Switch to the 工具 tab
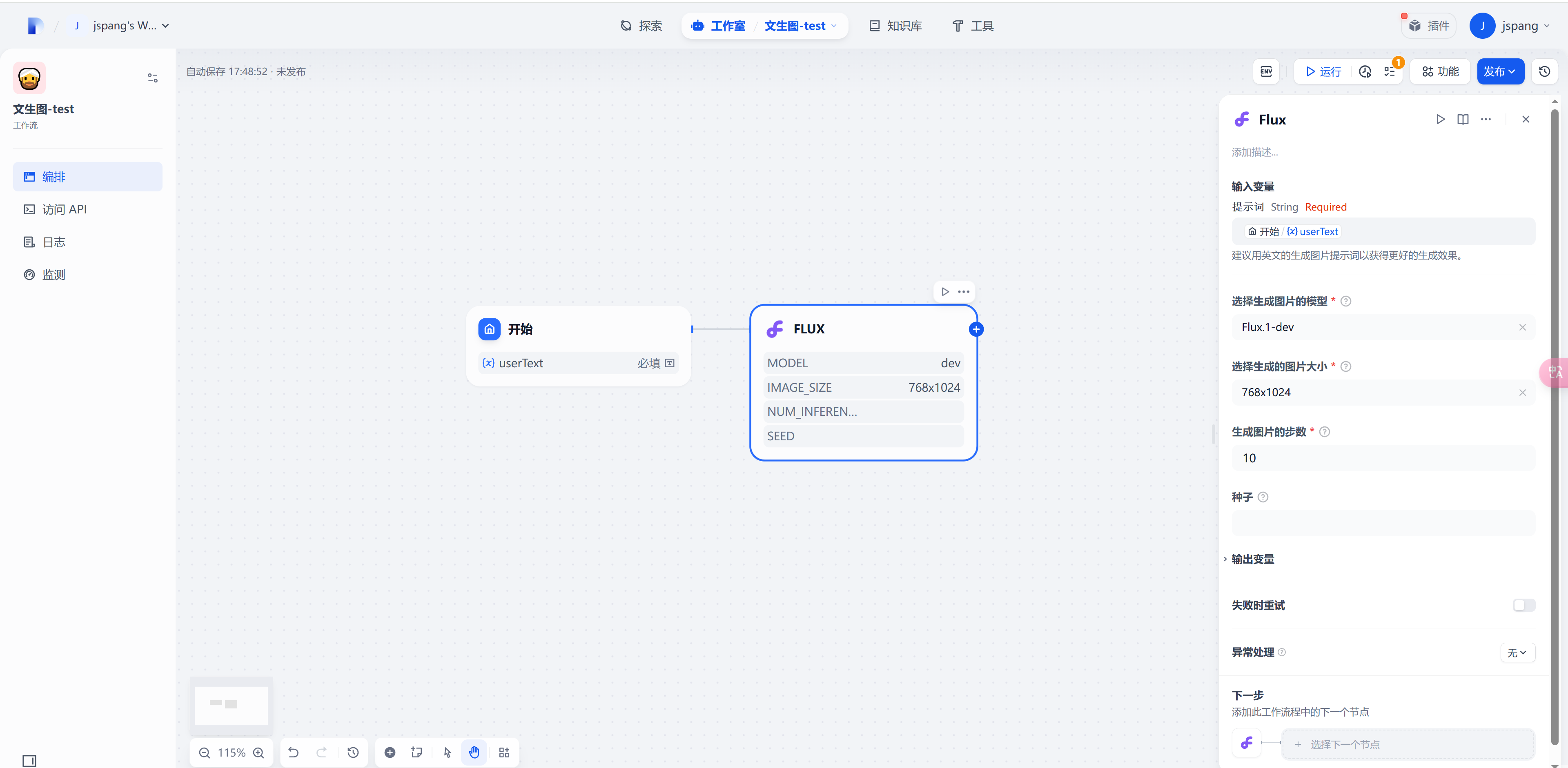 tap(973, 26)
